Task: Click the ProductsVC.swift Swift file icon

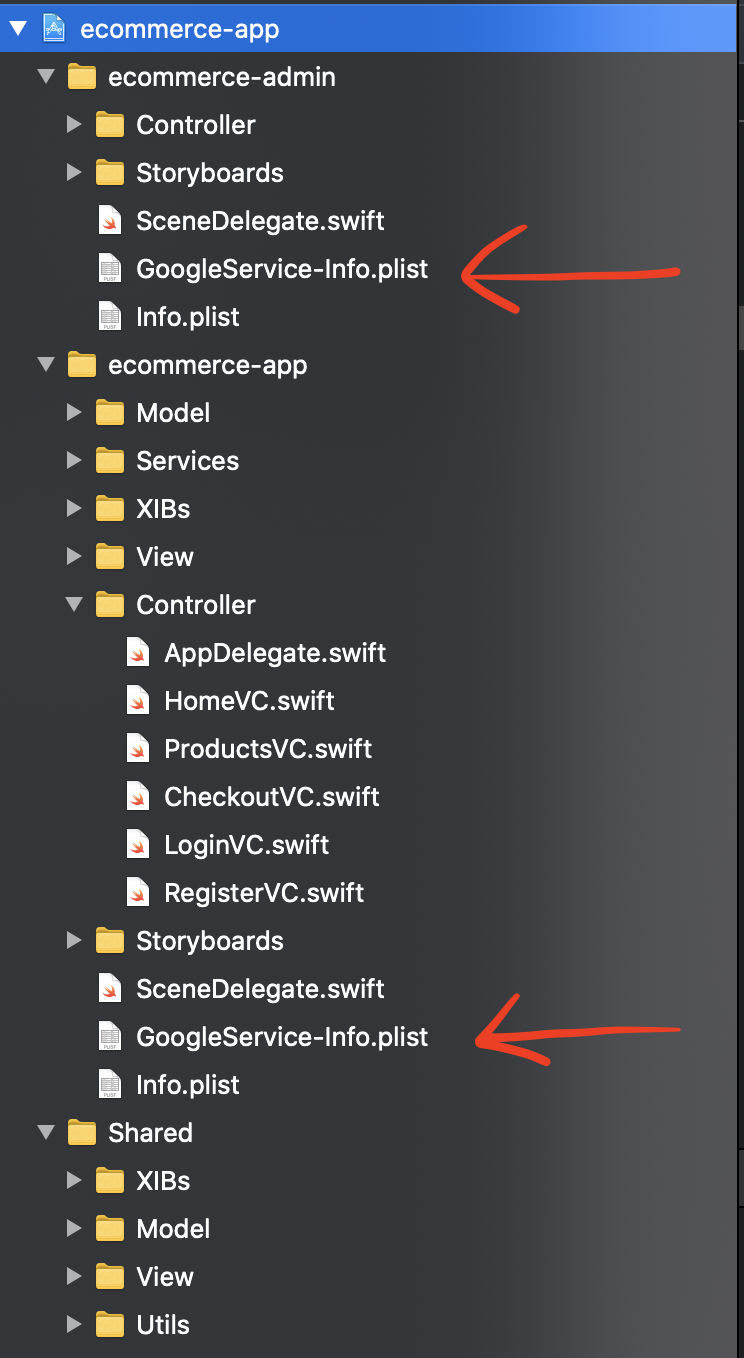Action: click(138, 749)
